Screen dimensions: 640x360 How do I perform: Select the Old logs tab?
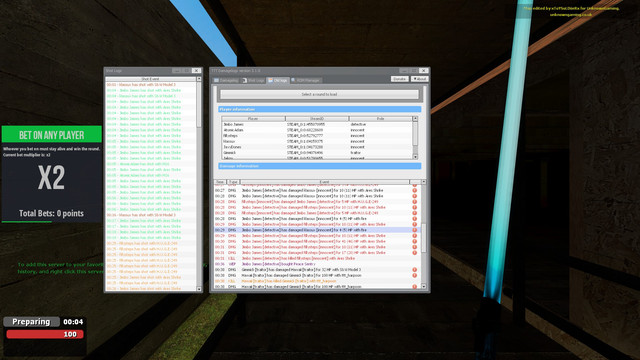(x=278, y=80)
